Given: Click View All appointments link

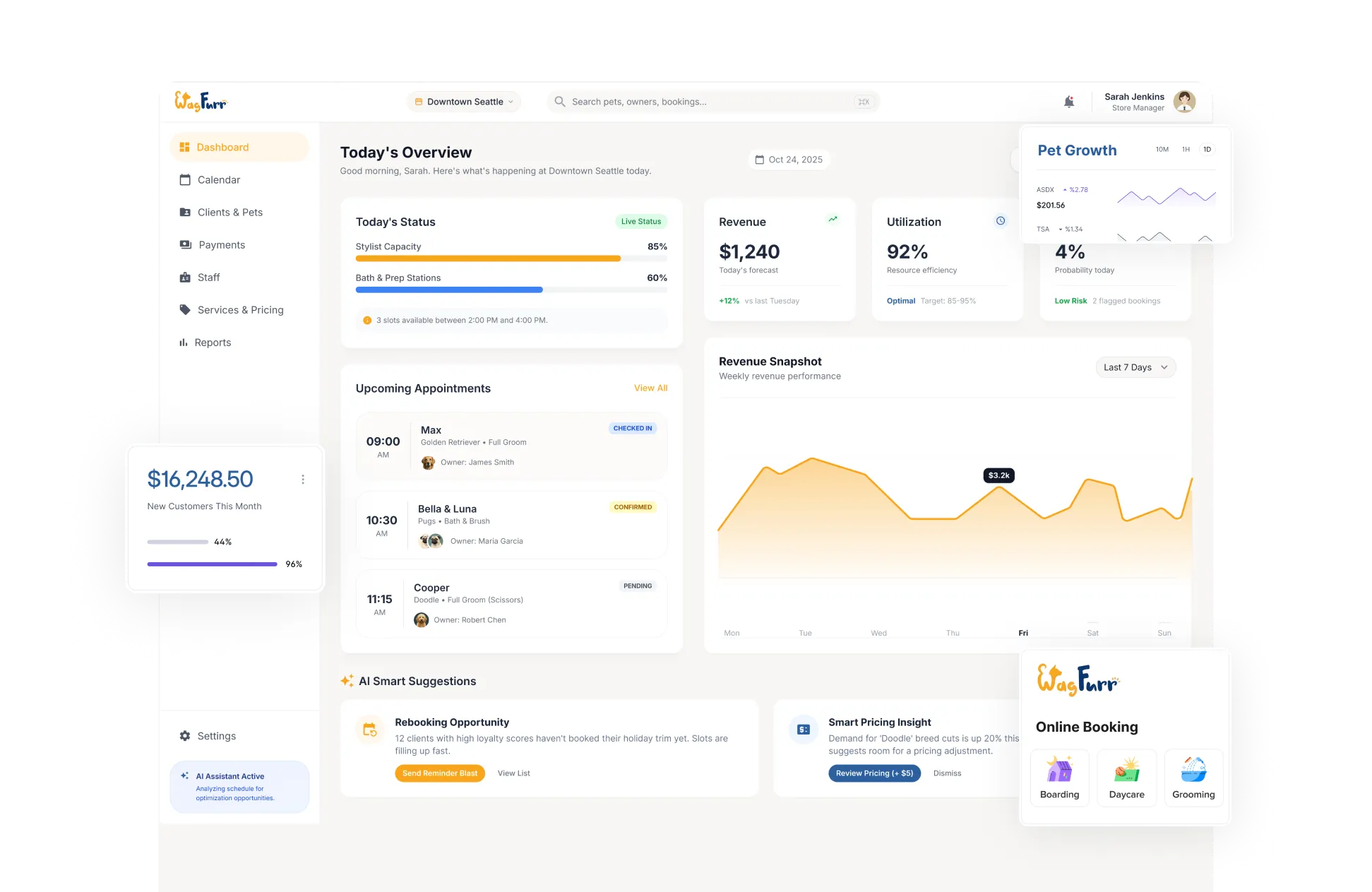Looking at the screenshot, I should 650,388.
